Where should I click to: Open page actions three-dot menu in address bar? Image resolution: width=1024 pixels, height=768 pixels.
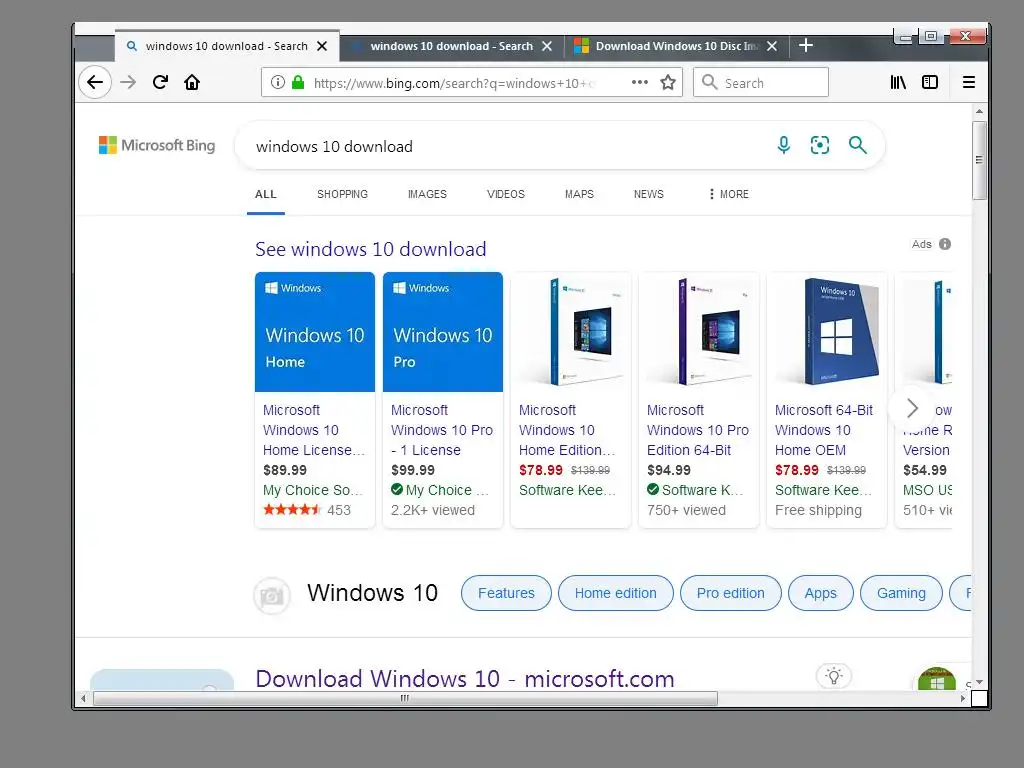tap(640, 82)
